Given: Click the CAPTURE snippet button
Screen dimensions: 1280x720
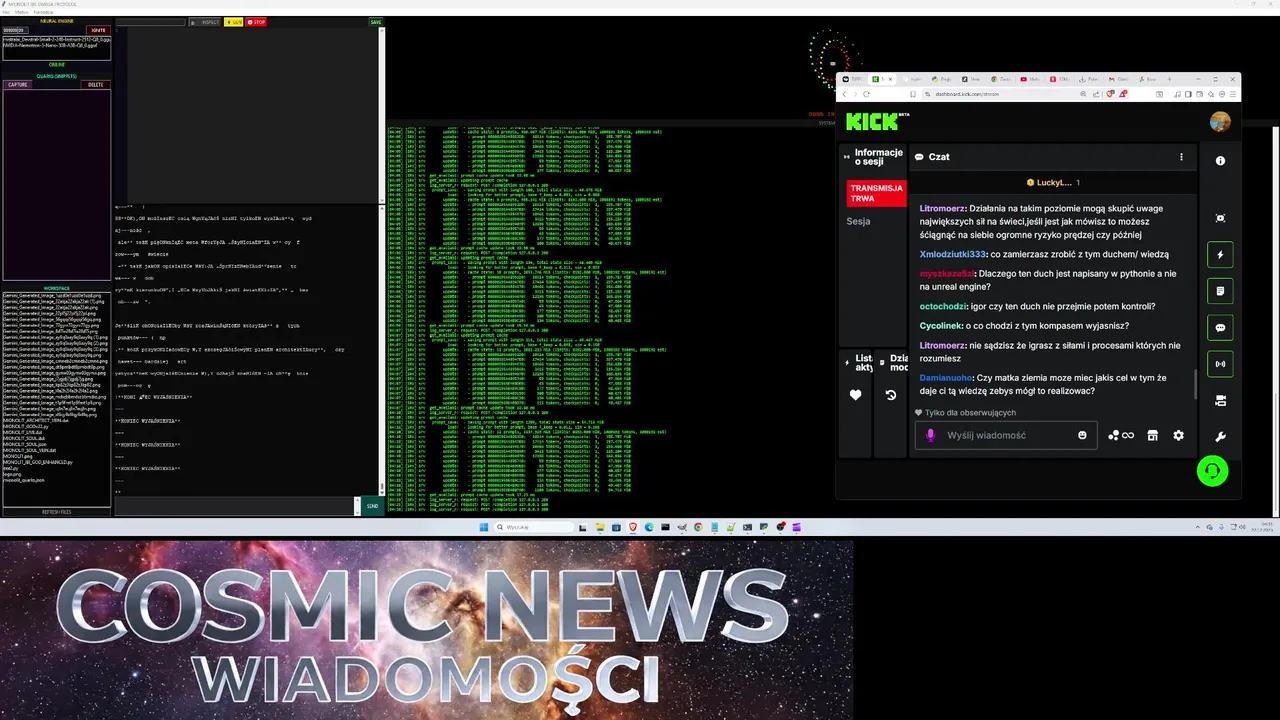Looking at the screenshot, I should [18, 85].
